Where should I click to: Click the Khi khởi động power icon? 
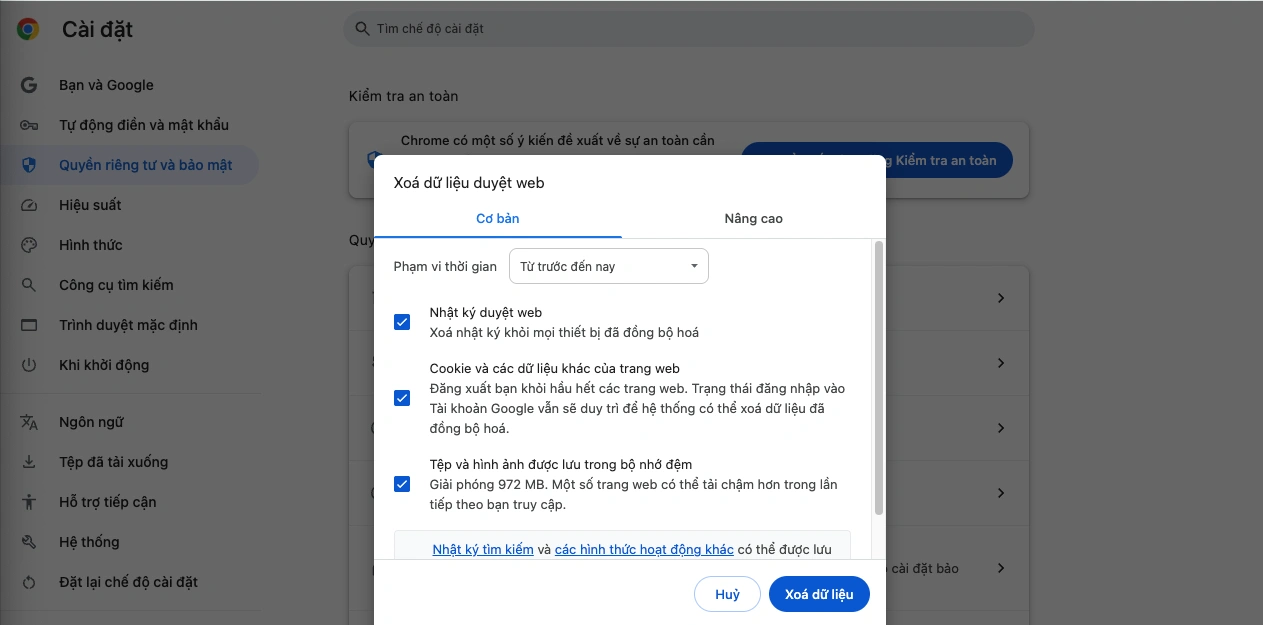pos(28,365)
